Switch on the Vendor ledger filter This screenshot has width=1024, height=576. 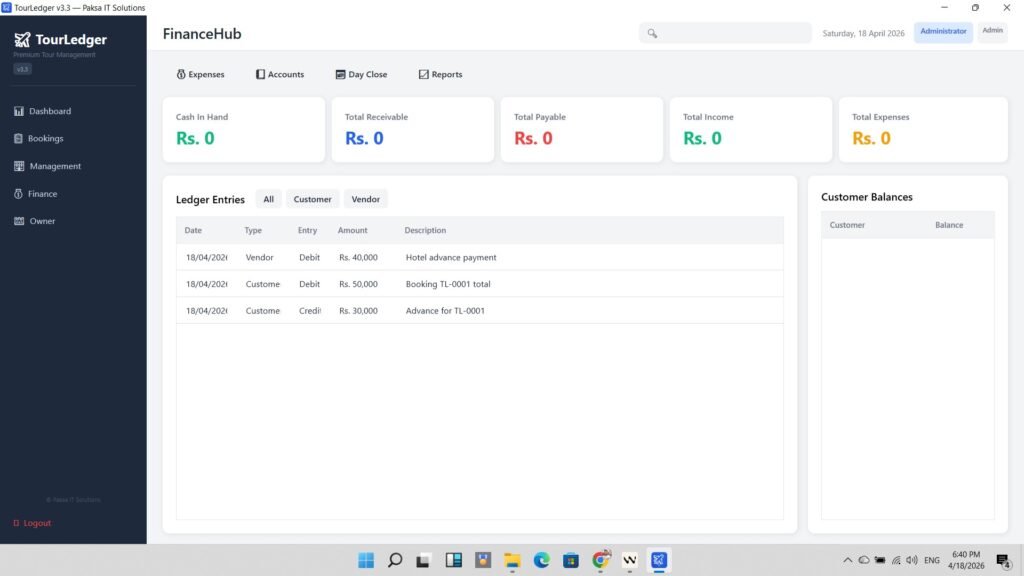pos(366,198)
